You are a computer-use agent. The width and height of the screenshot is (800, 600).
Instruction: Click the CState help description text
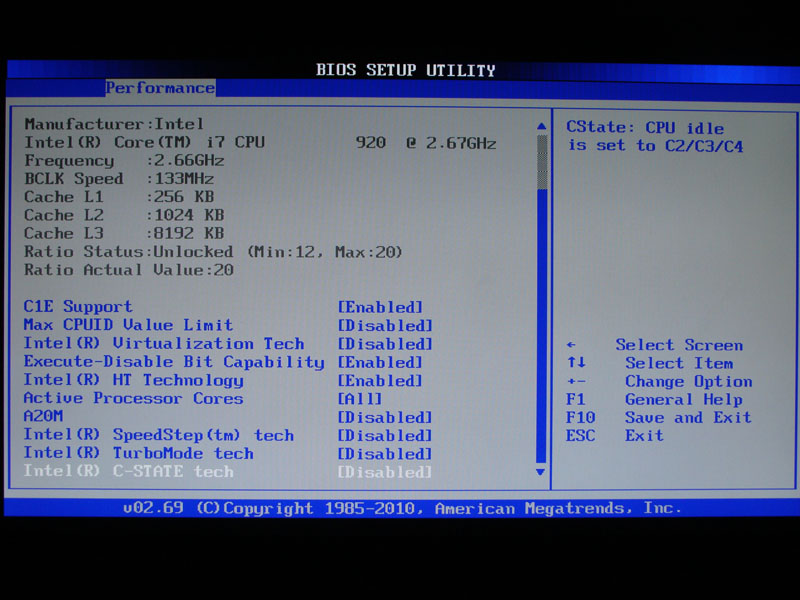[x=655, y=137]
